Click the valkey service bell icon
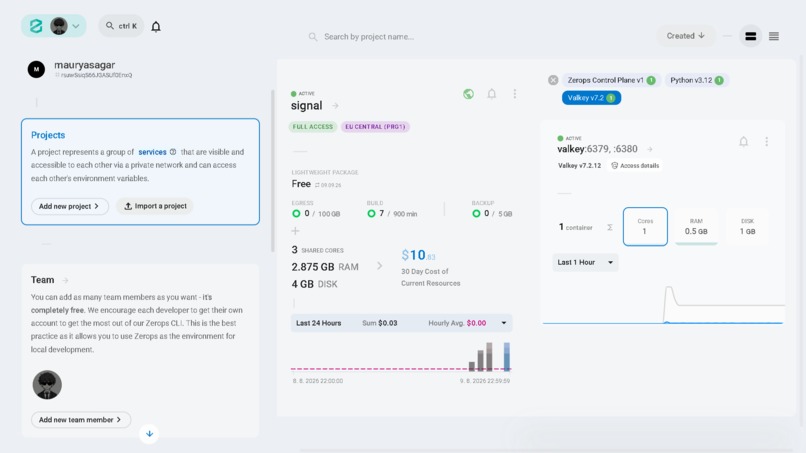The height and width of the screenshot is (453, 806). (743, 141)
